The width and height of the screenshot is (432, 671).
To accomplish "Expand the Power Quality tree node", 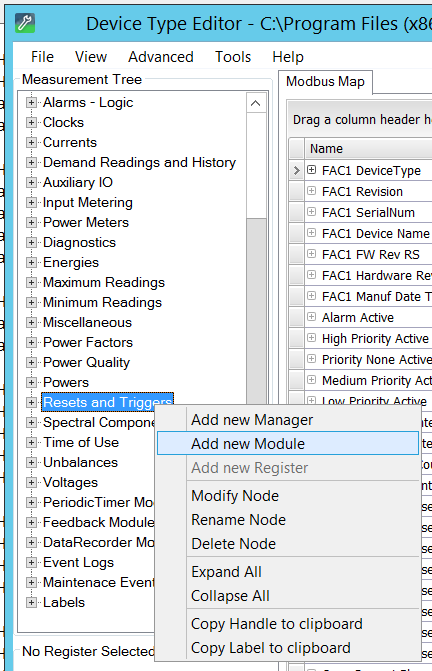I will click(x=31, y=362).
